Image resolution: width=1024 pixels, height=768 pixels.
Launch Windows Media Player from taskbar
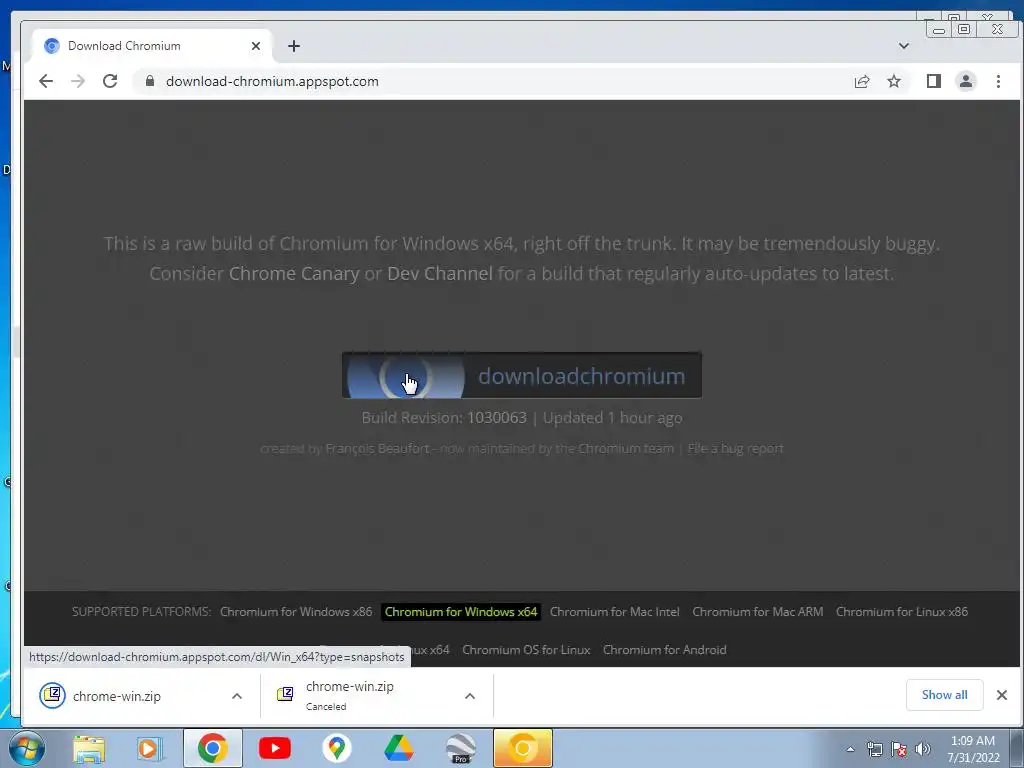[150, 748]
